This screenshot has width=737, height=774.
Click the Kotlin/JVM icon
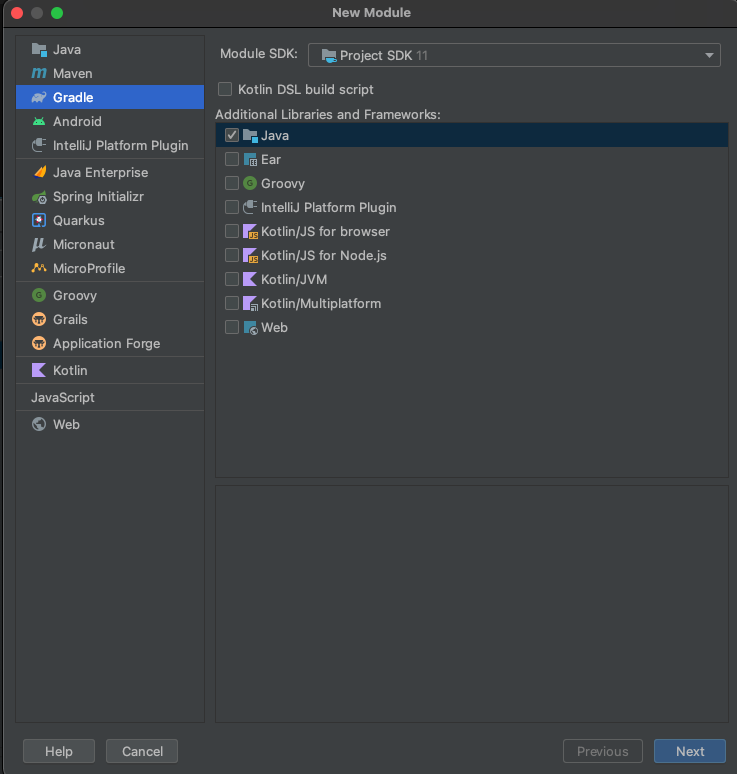coord(250,279)
